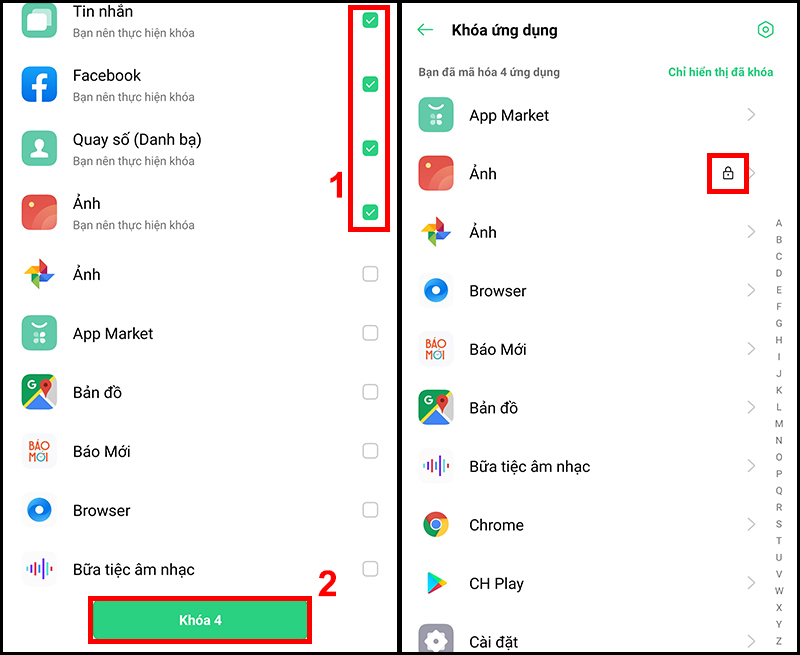Viewport: 800px width, 655px height.
Task: Open app lock settings hexagon icon
Action: pos(765,30)
